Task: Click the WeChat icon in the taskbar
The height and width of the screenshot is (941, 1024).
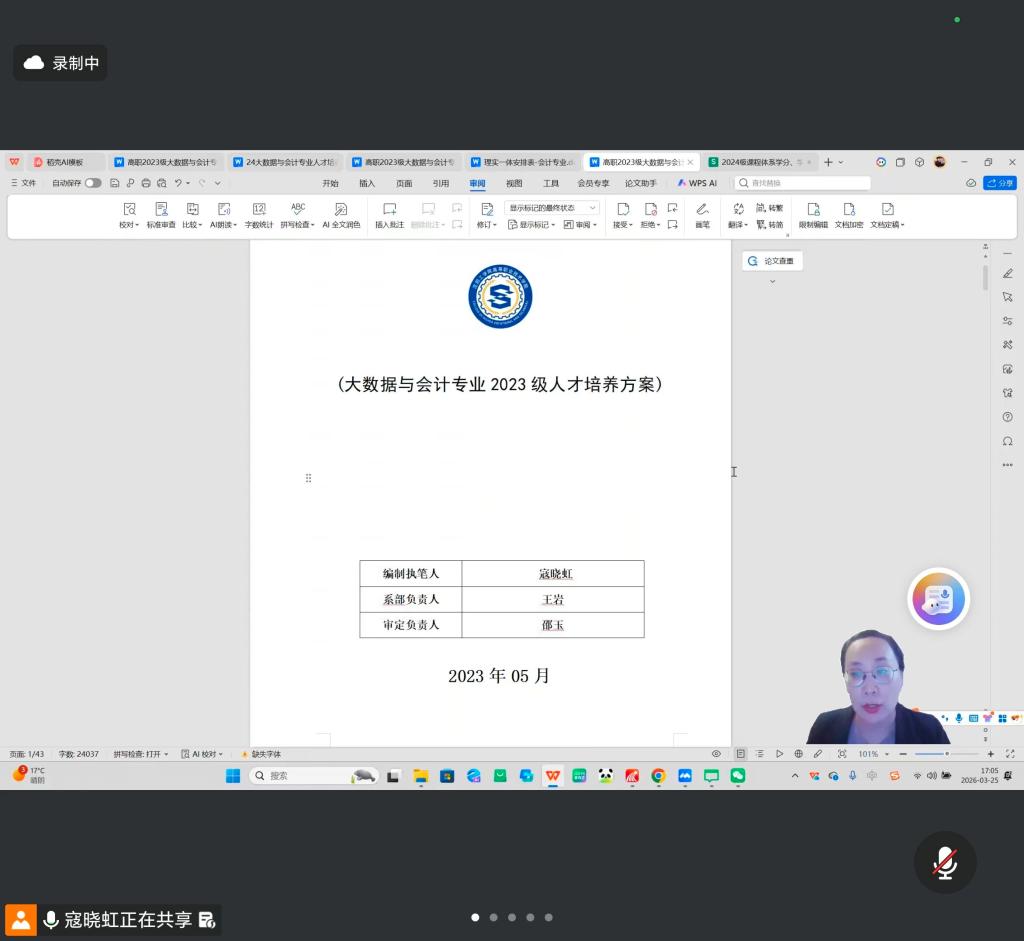Action: coord(738,776)
